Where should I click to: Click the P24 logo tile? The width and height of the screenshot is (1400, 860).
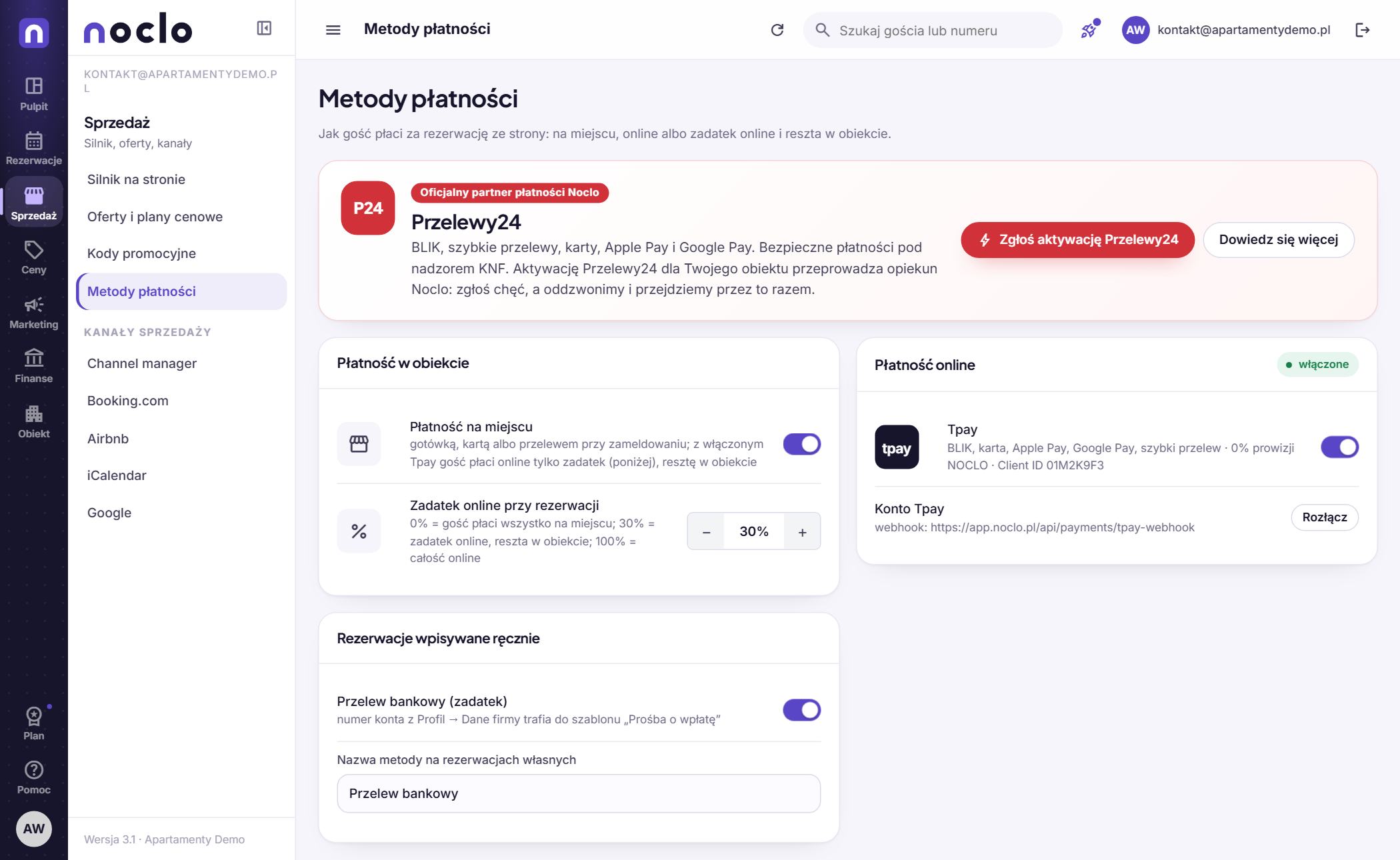pyautogui.click(x=368, y=208)
